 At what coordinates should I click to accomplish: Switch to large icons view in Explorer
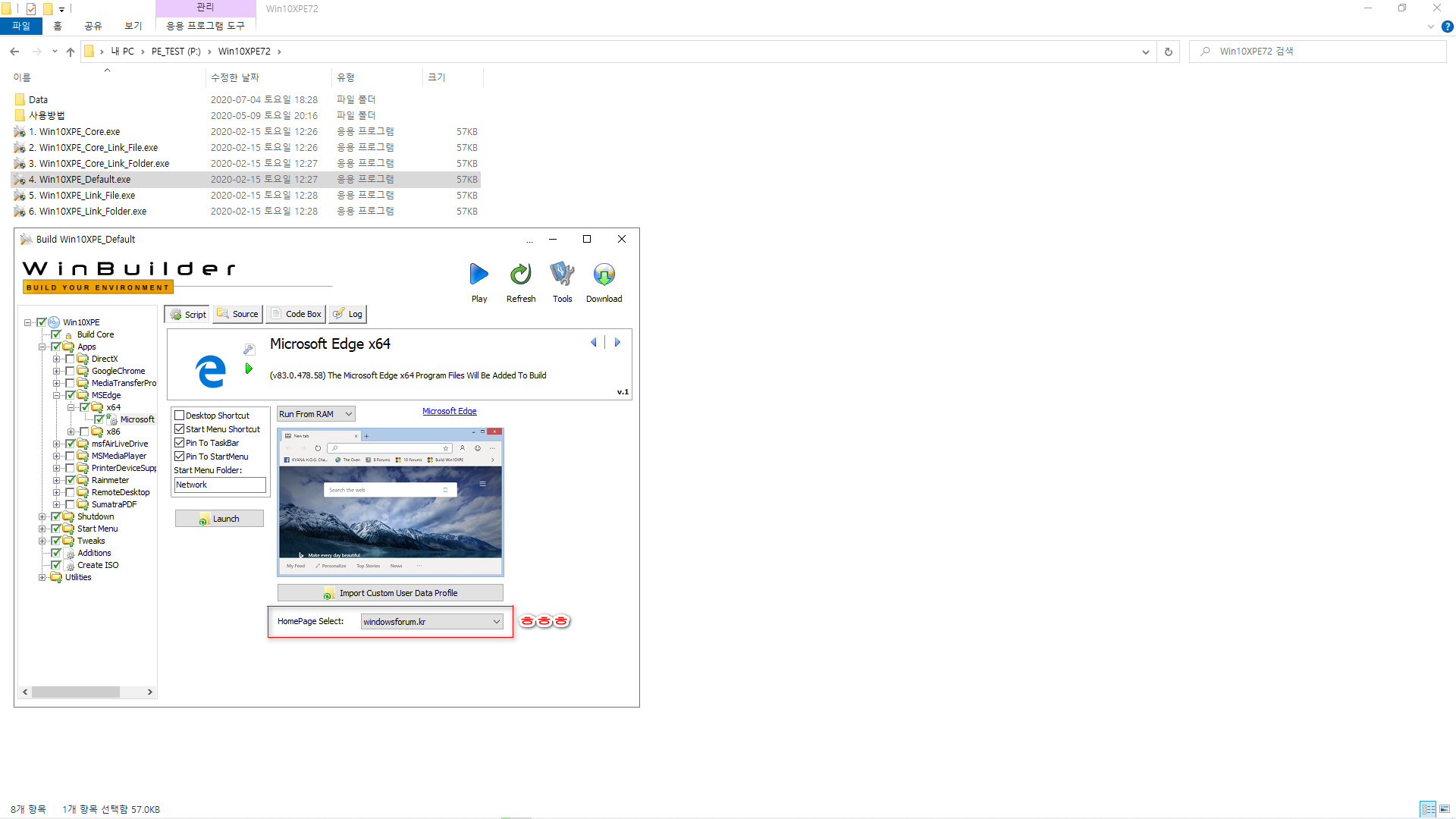pos(1445,809)
